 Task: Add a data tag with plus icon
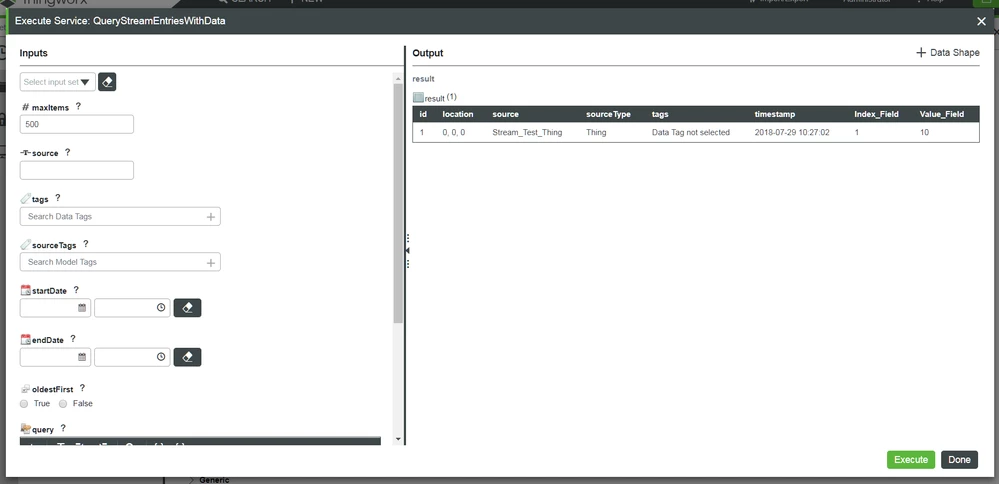coord(211,217)
